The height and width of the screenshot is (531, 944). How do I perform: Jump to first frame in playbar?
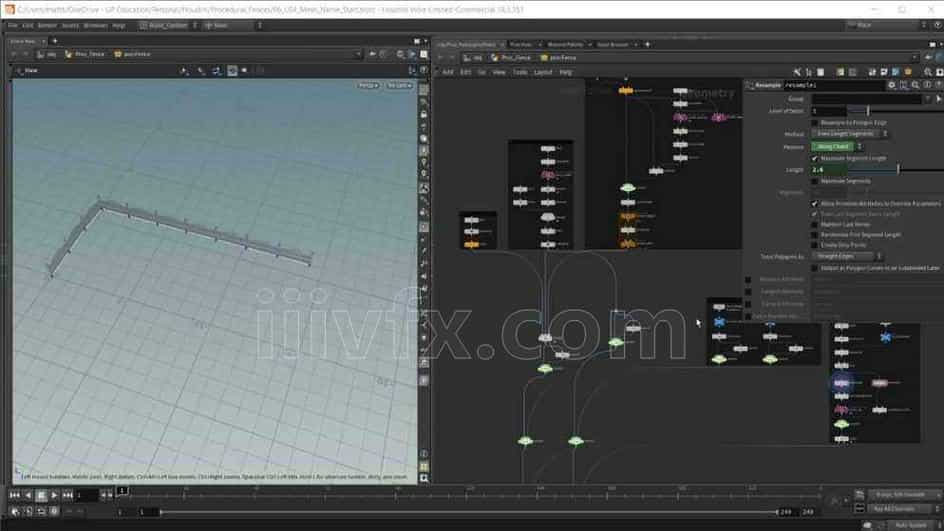point(14,495)
